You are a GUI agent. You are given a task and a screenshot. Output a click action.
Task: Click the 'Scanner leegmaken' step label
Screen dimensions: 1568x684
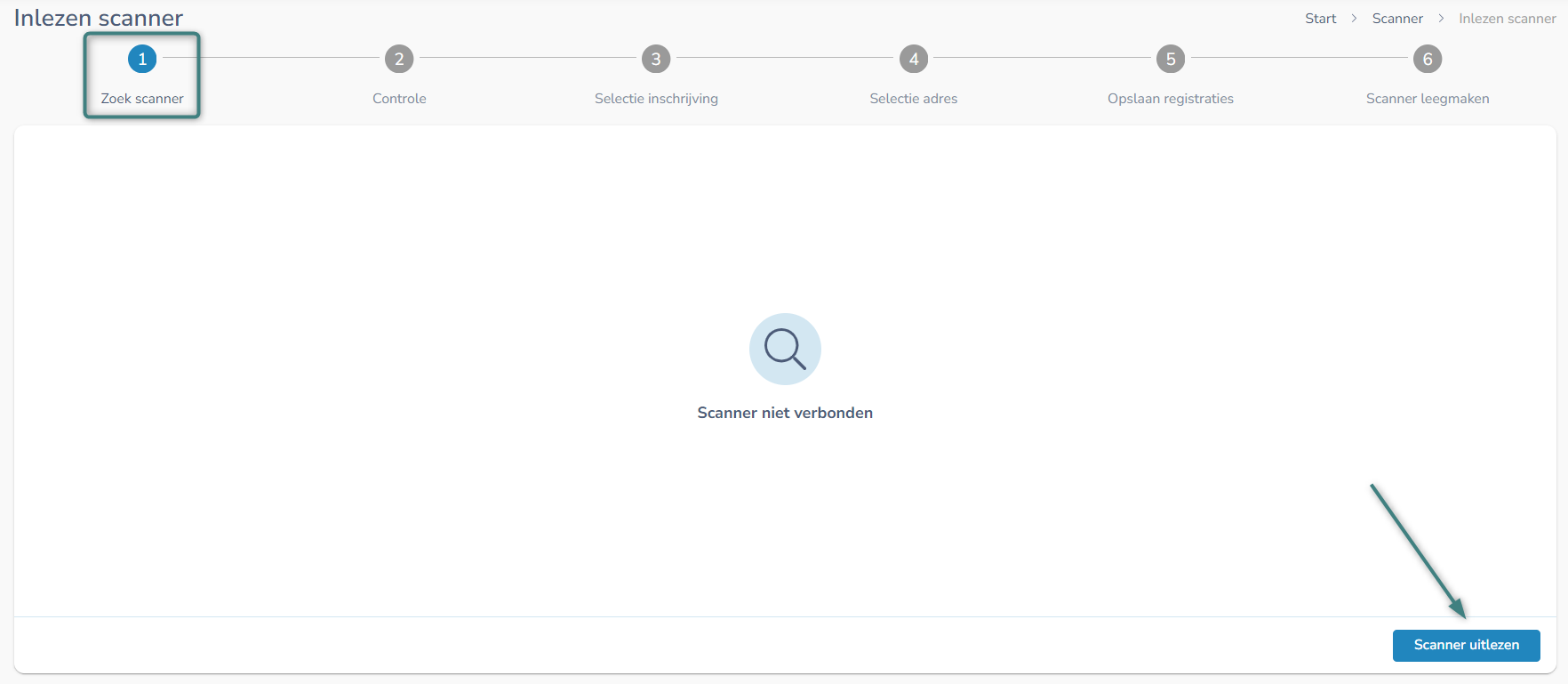(1428, 99)
